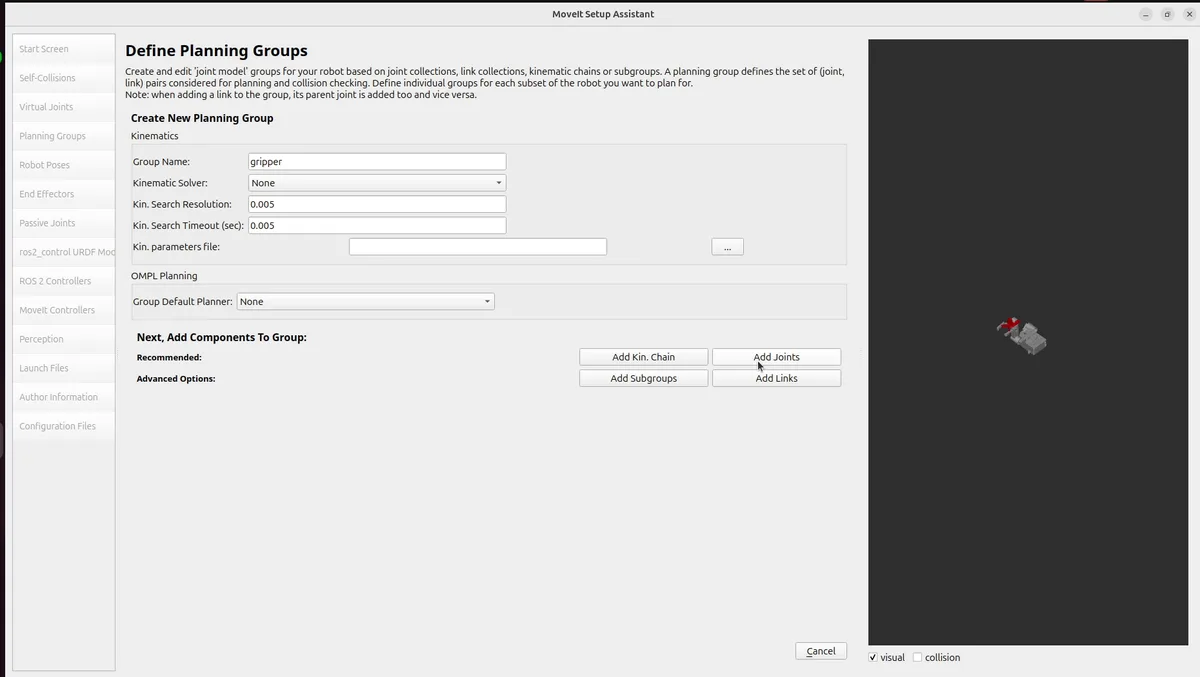The width and height of the screenshot is (1200, 677).
Task: Open MoveIt Controllers section
Action: coord(64,310)
